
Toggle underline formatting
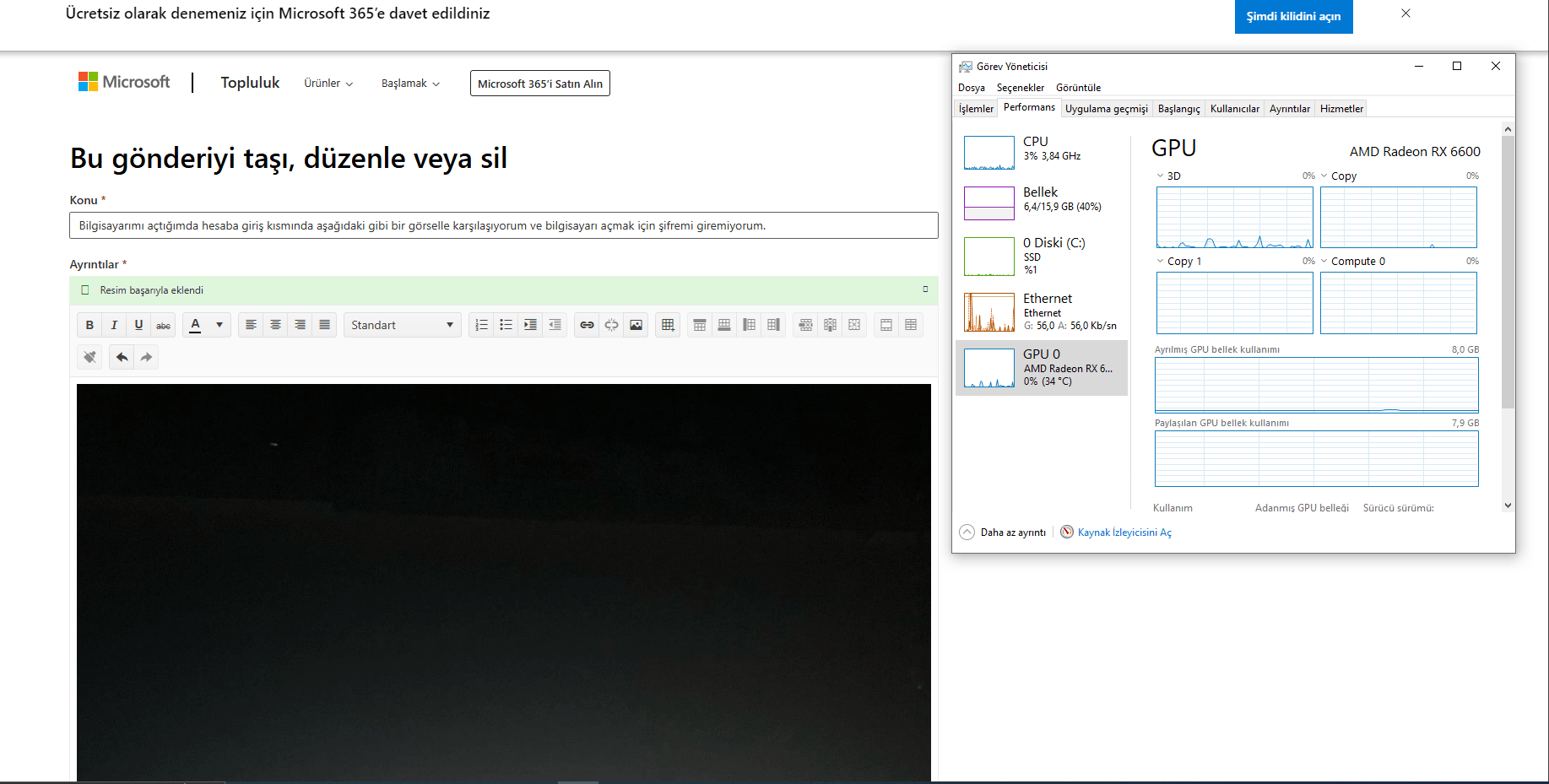138,325
